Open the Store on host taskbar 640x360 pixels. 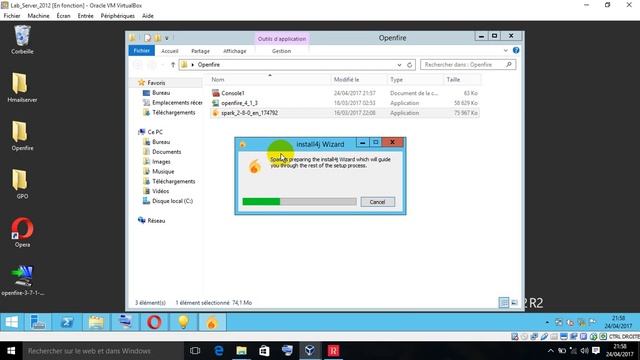point(264,351)
